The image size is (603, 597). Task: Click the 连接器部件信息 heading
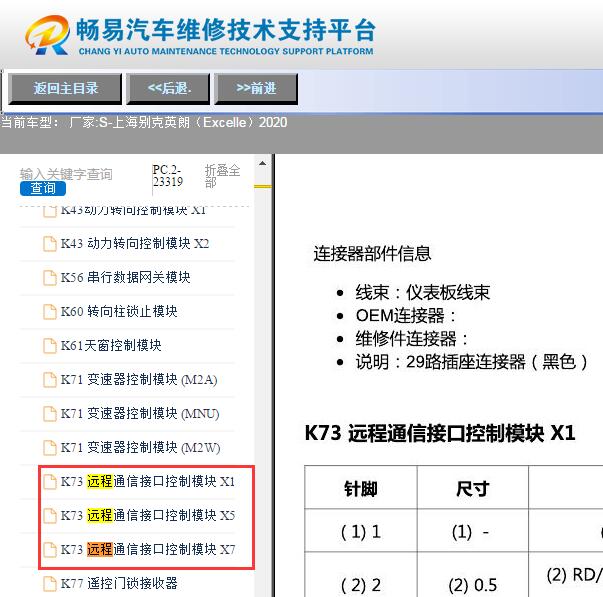372,253
